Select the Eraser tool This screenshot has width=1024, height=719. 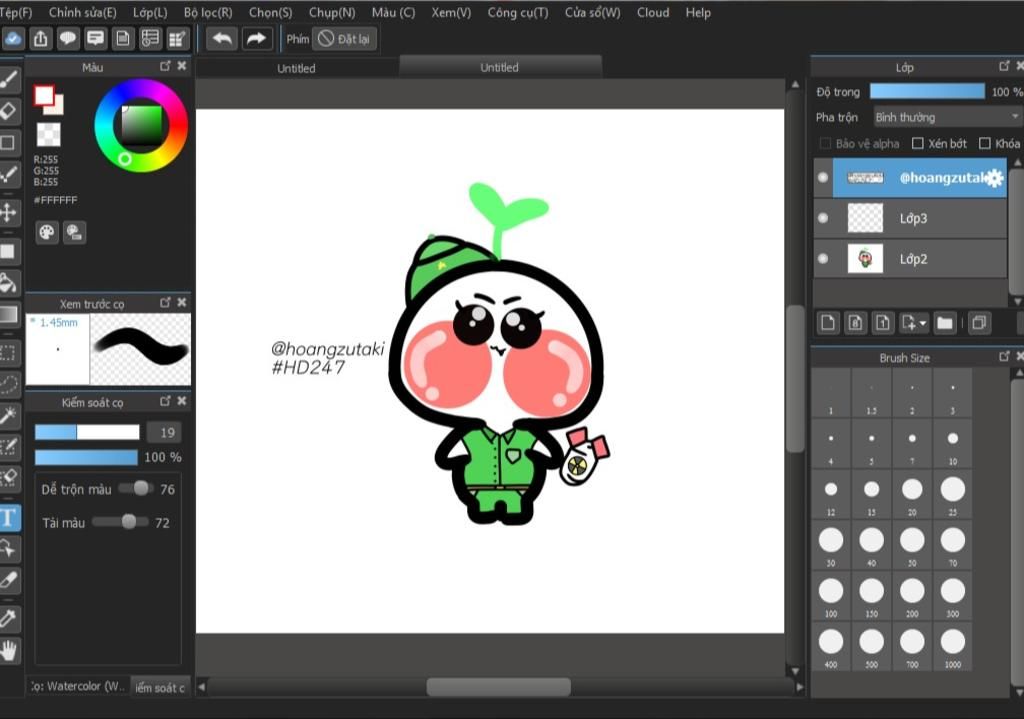click(x=8, y=111)
